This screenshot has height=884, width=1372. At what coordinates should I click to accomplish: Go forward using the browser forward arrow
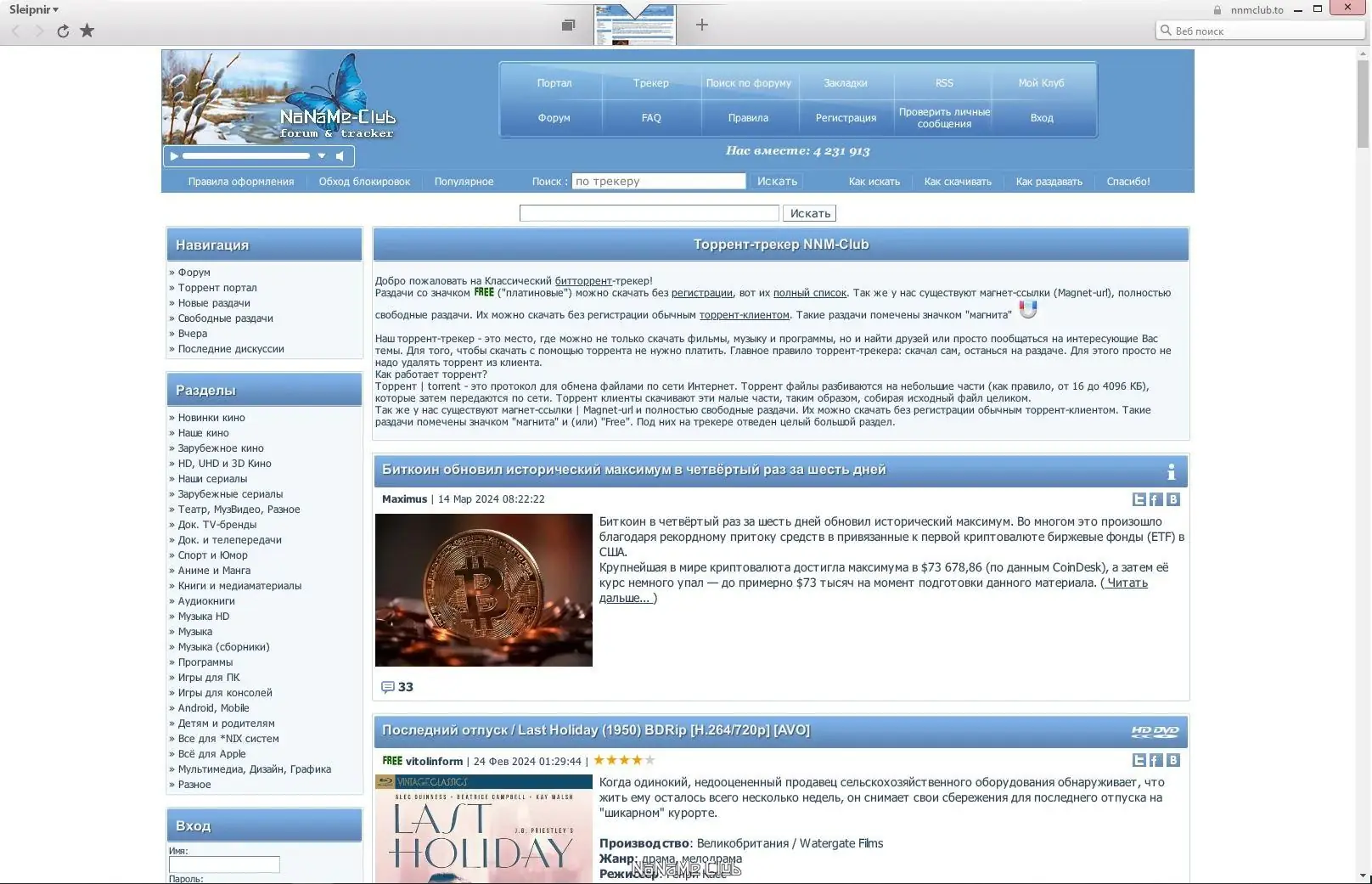click(39, 31)
